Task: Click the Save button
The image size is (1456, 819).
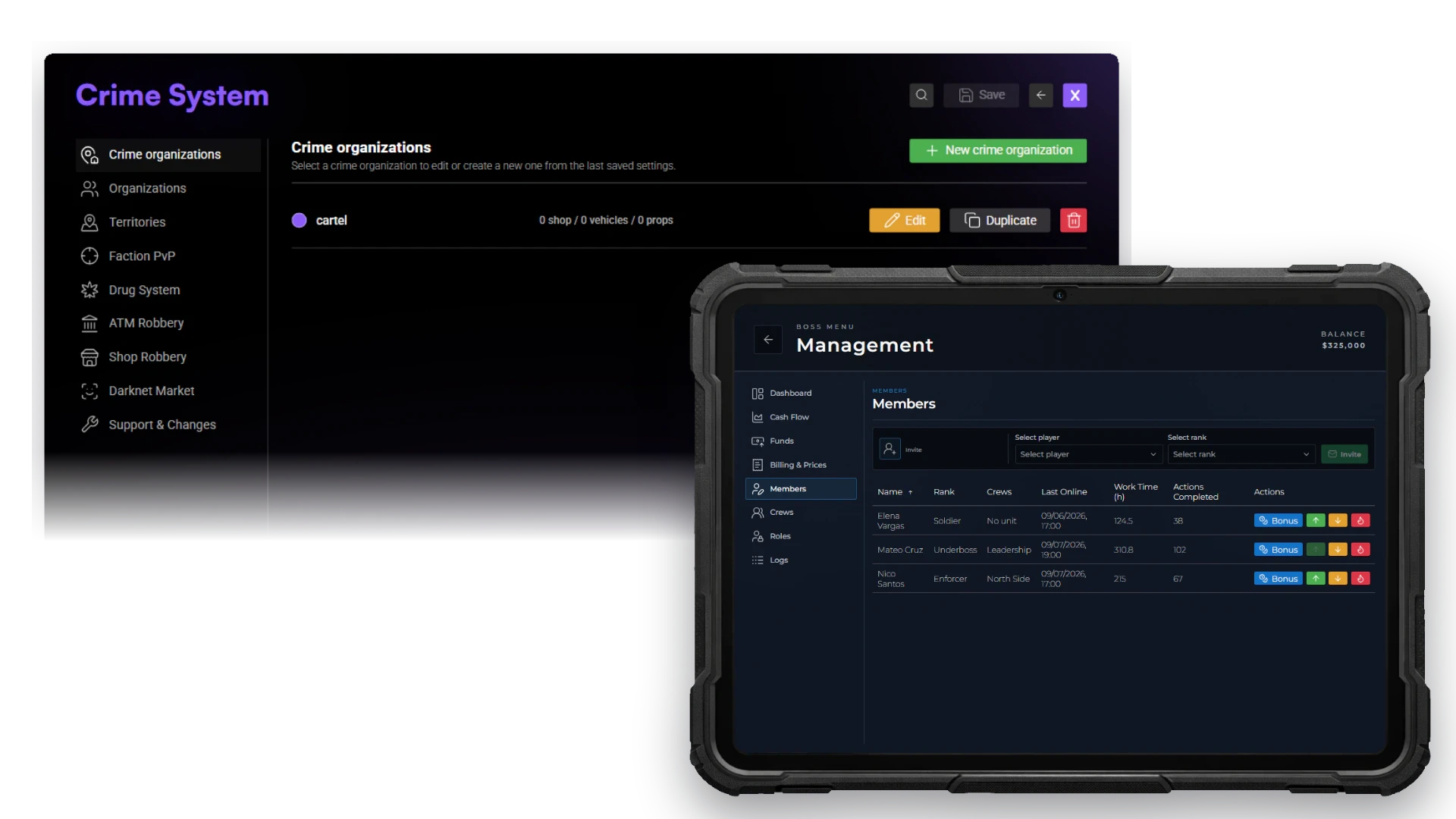Action: tap(981, 96)
